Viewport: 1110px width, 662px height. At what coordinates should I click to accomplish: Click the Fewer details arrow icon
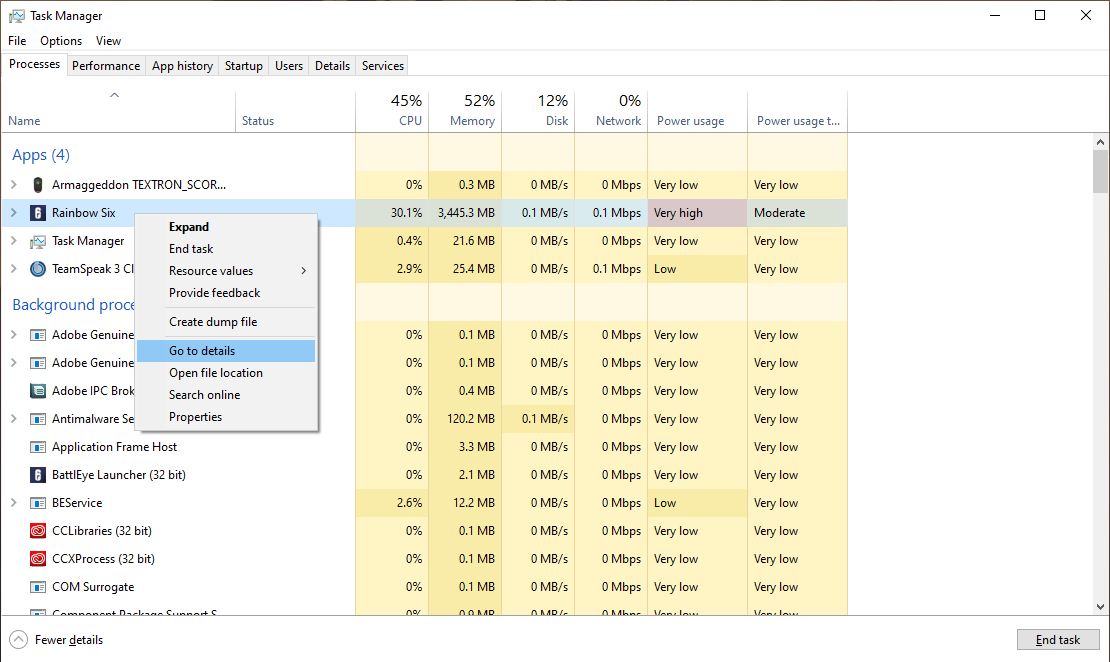point(18,640)
